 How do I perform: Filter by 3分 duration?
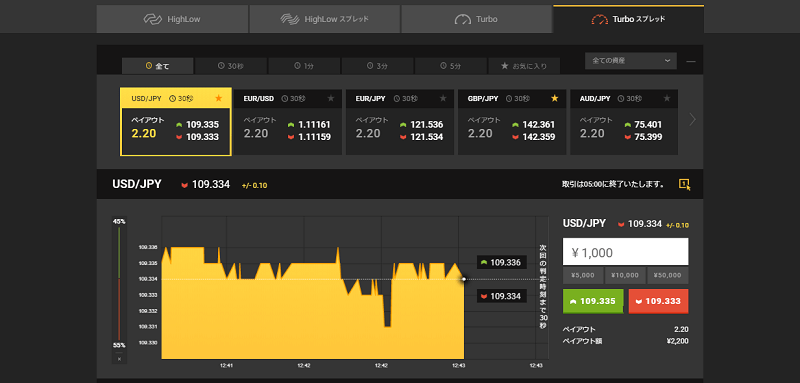coord(378,66)
